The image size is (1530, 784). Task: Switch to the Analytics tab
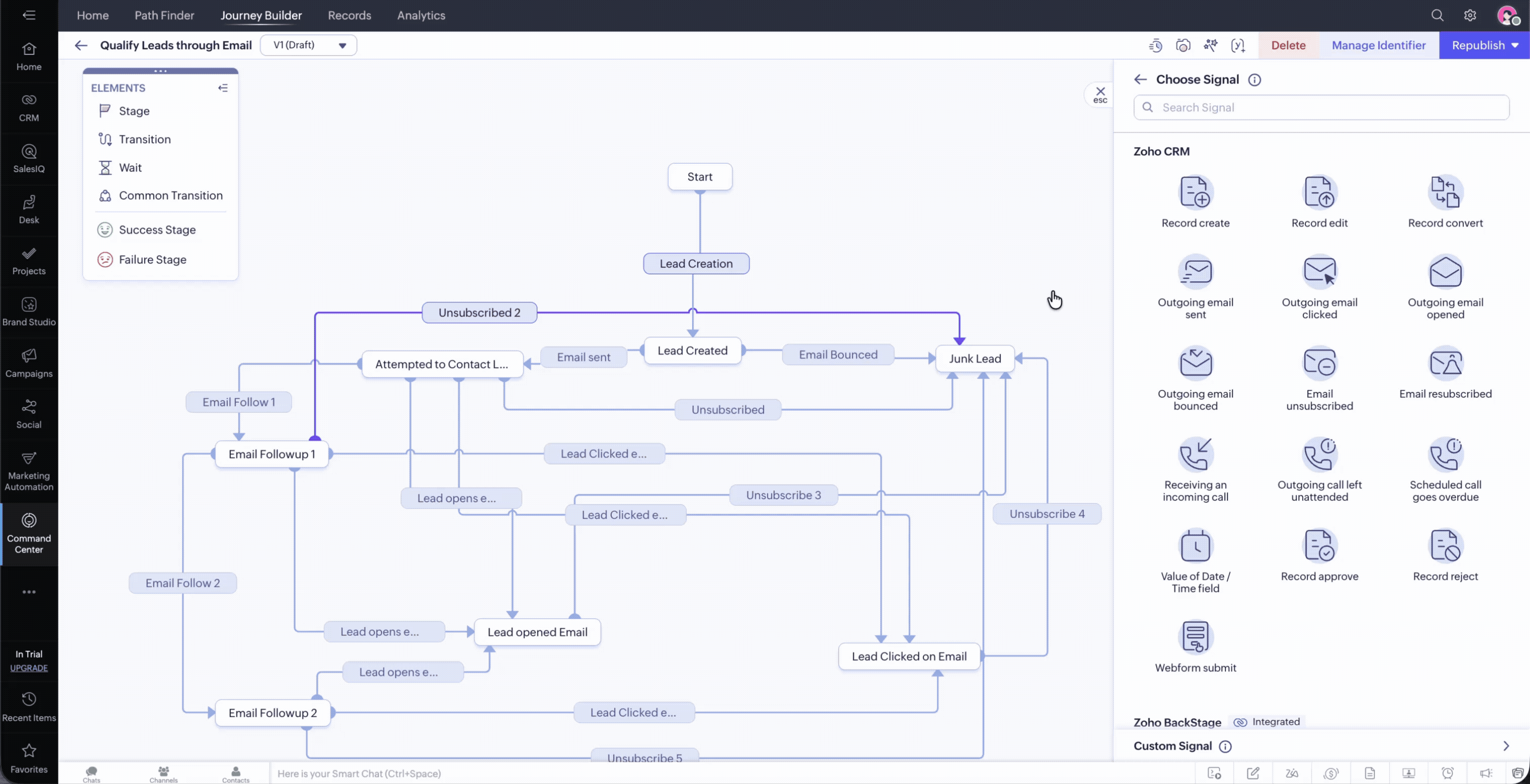(x=420, y=16)
